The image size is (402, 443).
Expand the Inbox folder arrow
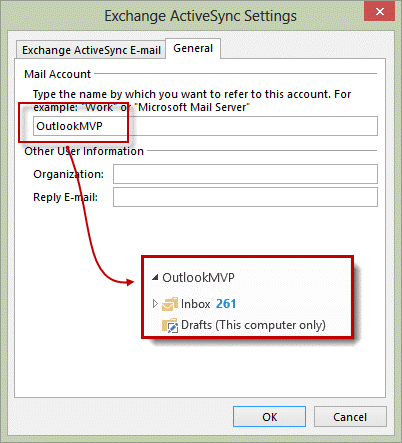pyautogui.click(x=155, y=304)
